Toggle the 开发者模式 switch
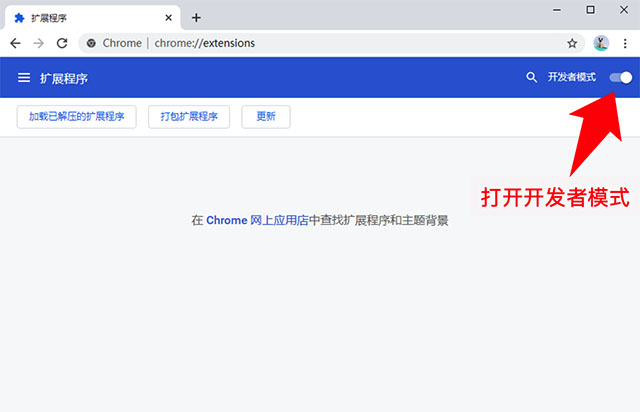This screenshot has height=412, width=640. pyautogui.click(x=621, y=78)
